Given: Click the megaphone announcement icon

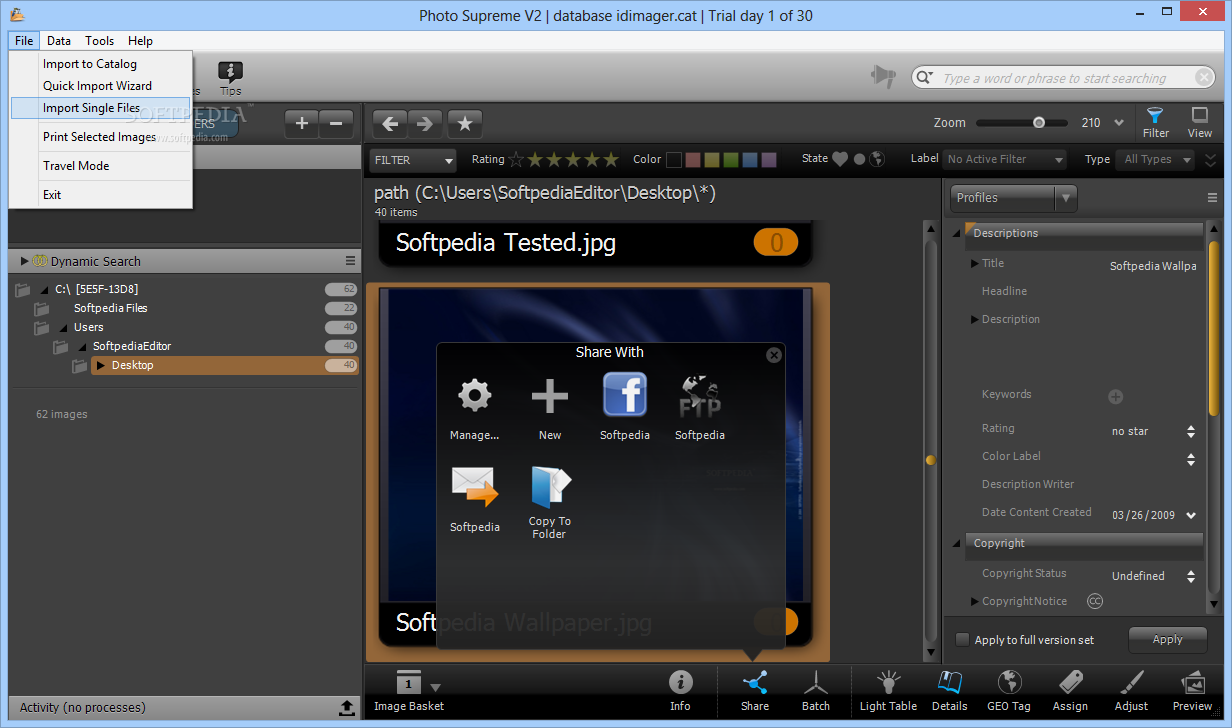Looking at the screenshot, I should (x=882, y=76).
